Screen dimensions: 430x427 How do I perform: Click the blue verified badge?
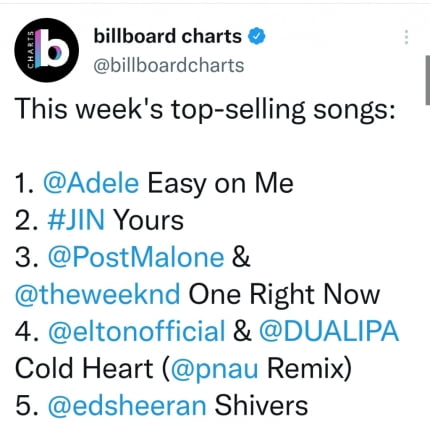click(x=257, y=36)
